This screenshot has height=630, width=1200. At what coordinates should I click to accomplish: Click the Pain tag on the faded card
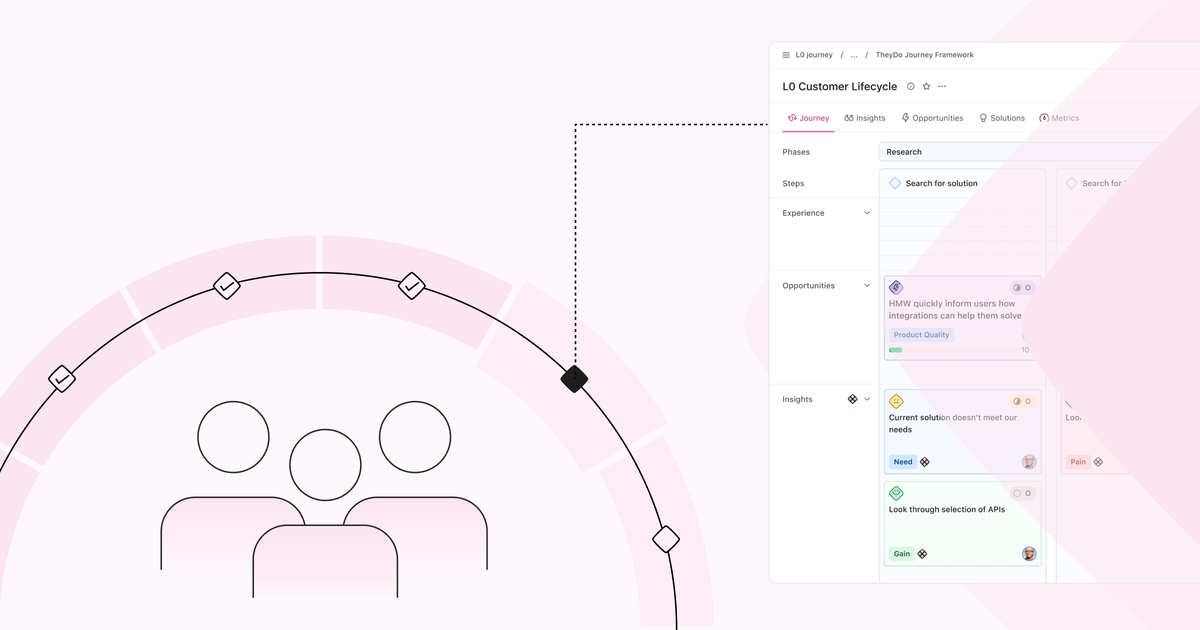(x=1077, y=462)
